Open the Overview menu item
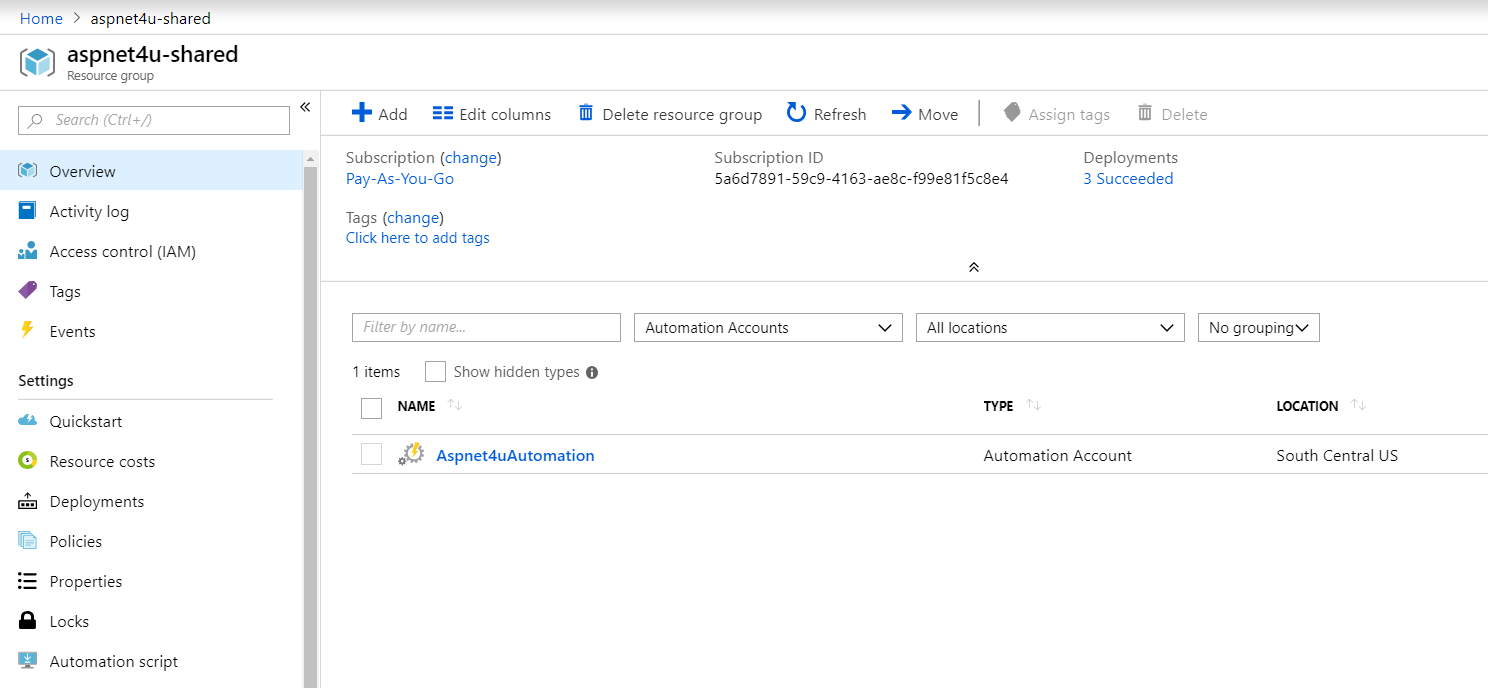The height and width of the screenshot is (688, 1488). (x=151, y=171)
